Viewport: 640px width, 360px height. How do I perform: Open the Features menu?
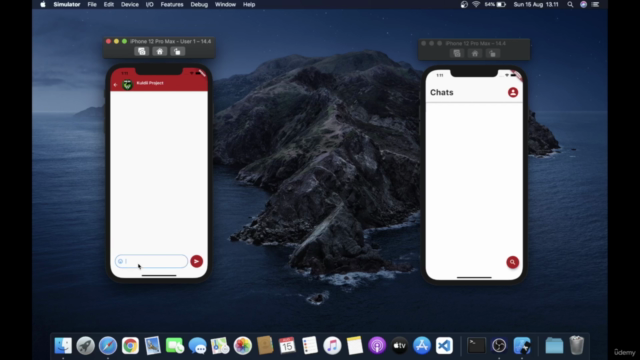click(x=172, y=4)
